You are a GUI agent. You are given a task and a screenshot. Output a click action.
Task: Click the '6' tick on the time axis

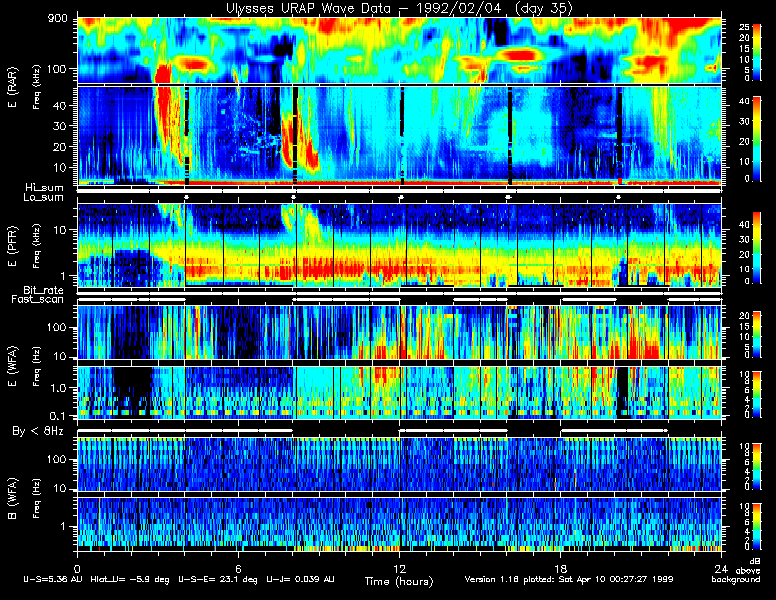pos(238,568)
